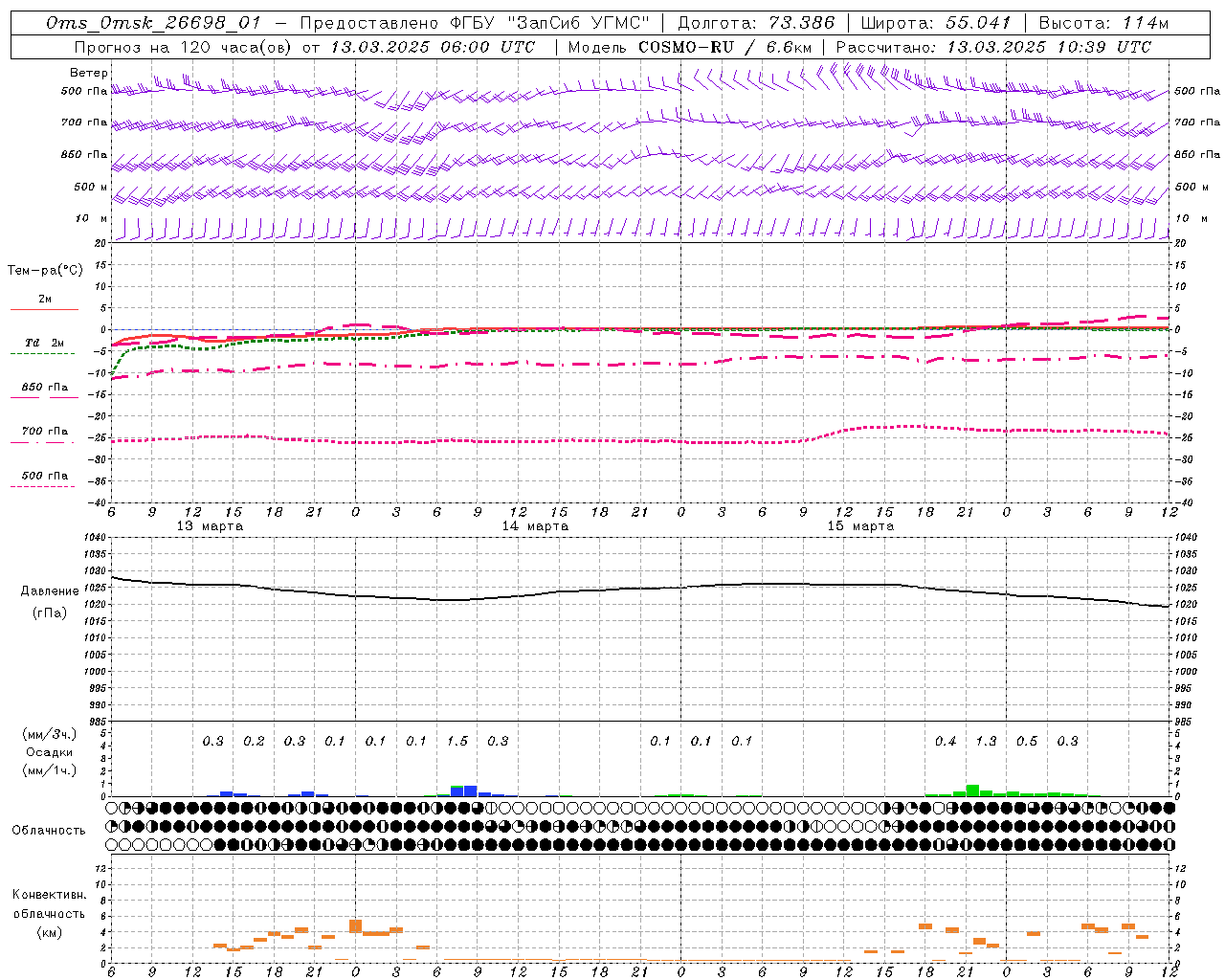Click the station title Oms_Omsk_26698_01

click(x=154, y=23)
